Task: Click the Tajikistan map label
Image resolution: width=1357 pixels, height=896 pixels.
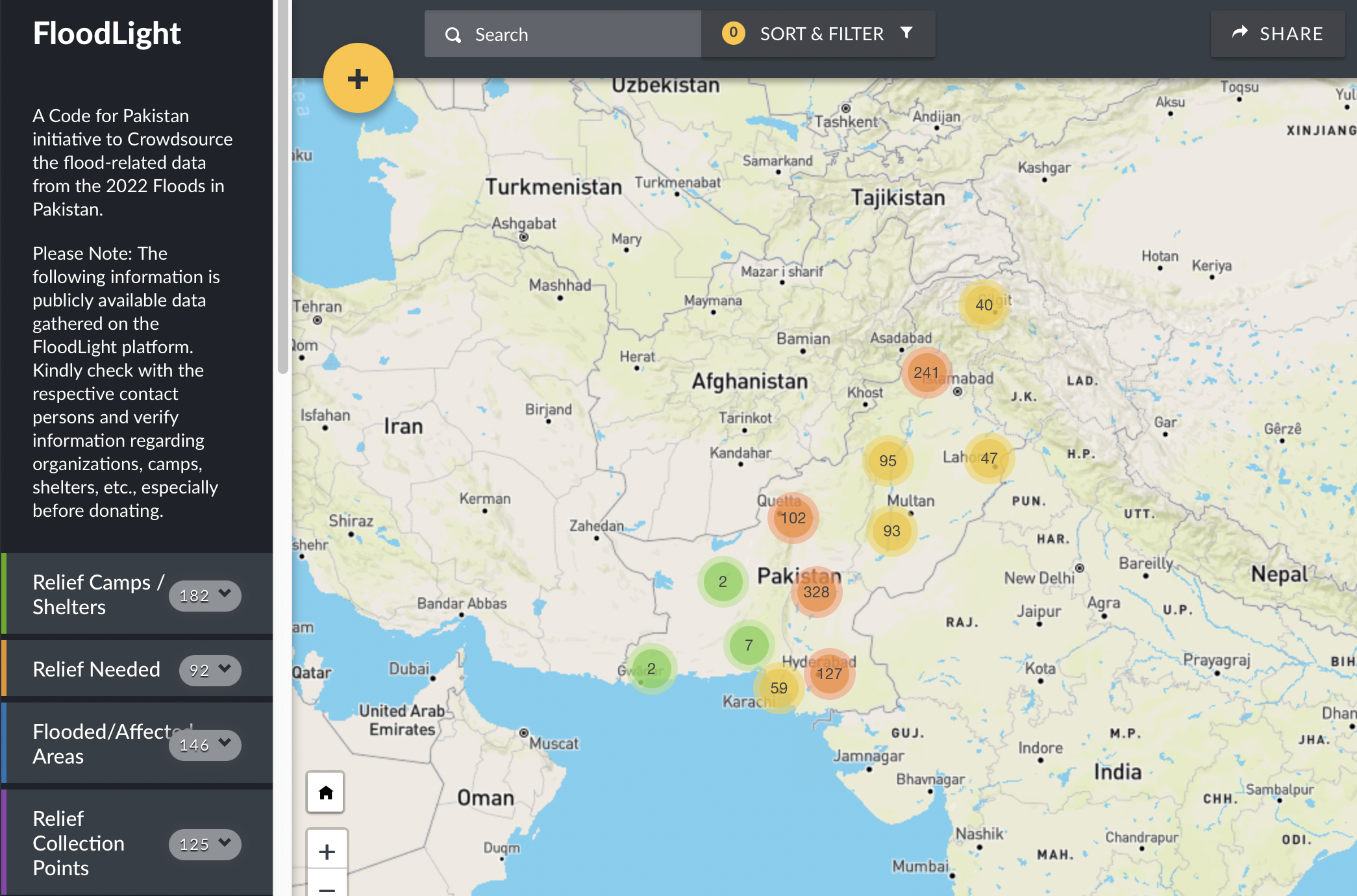Action: point(898,197)
